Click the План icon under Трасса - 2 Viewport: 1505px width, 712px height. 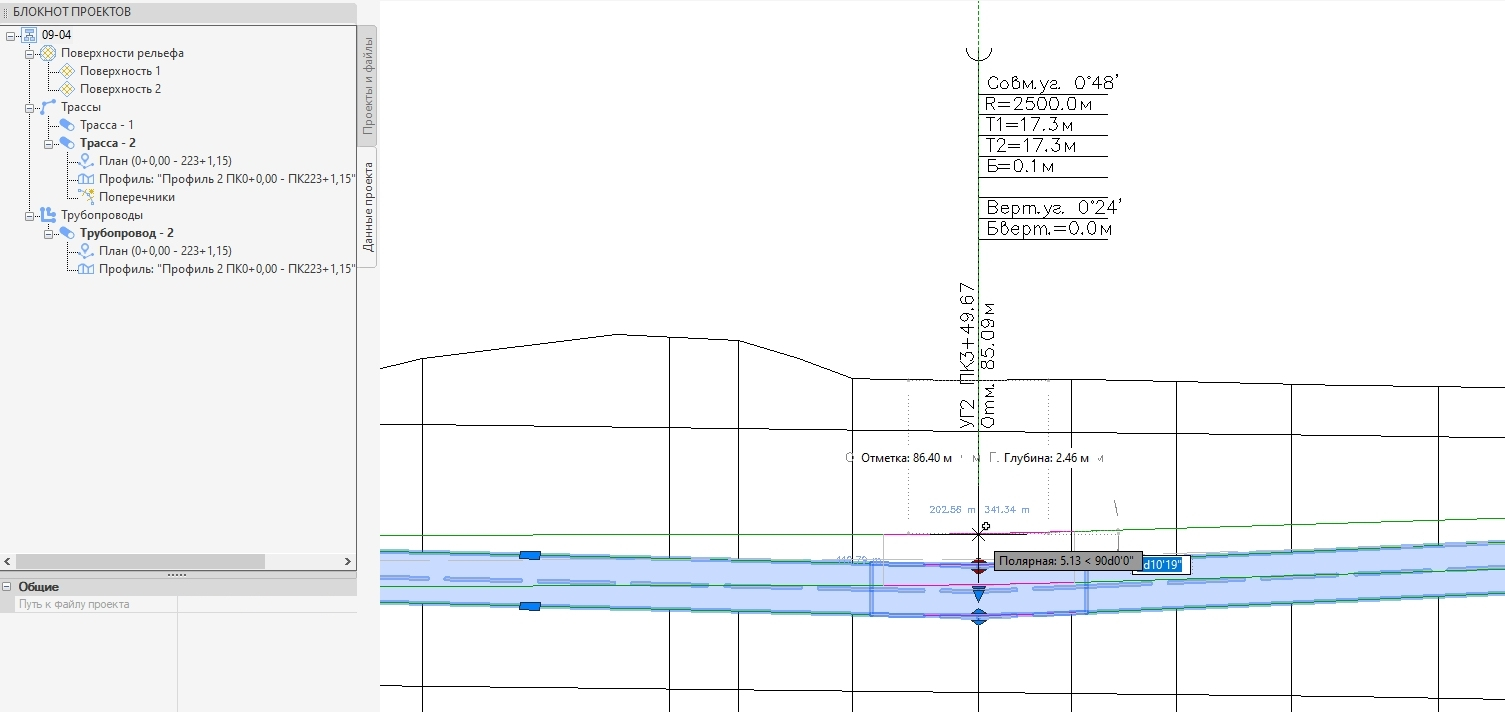point(86,161)
